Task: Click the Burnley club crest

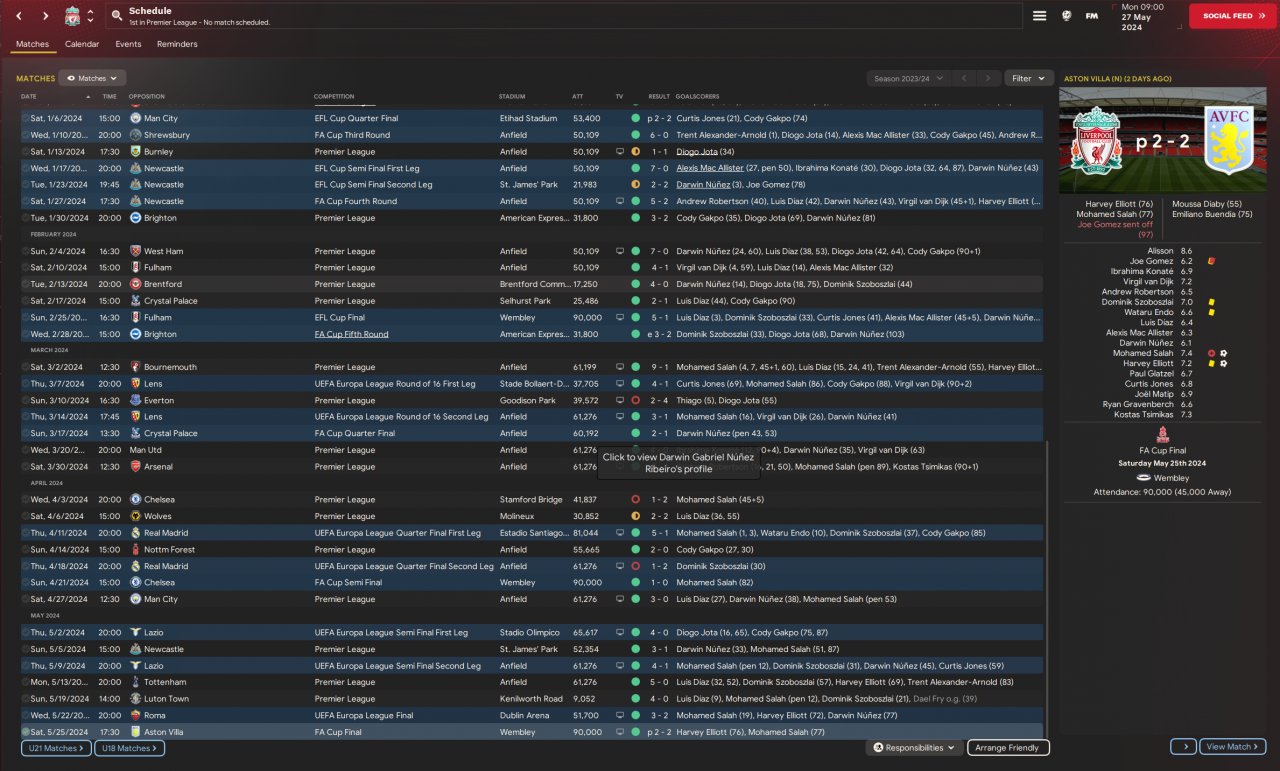Action: coord(135,152)
